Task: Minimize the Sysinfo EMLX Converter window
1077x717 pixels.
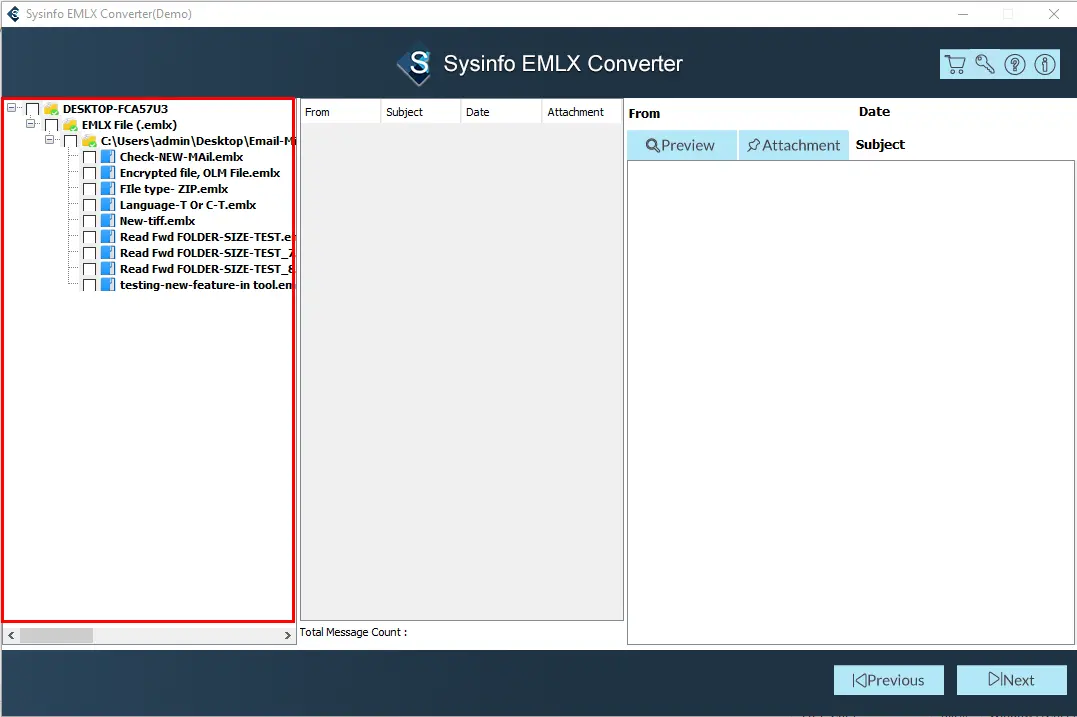Action: click(963, 14)
